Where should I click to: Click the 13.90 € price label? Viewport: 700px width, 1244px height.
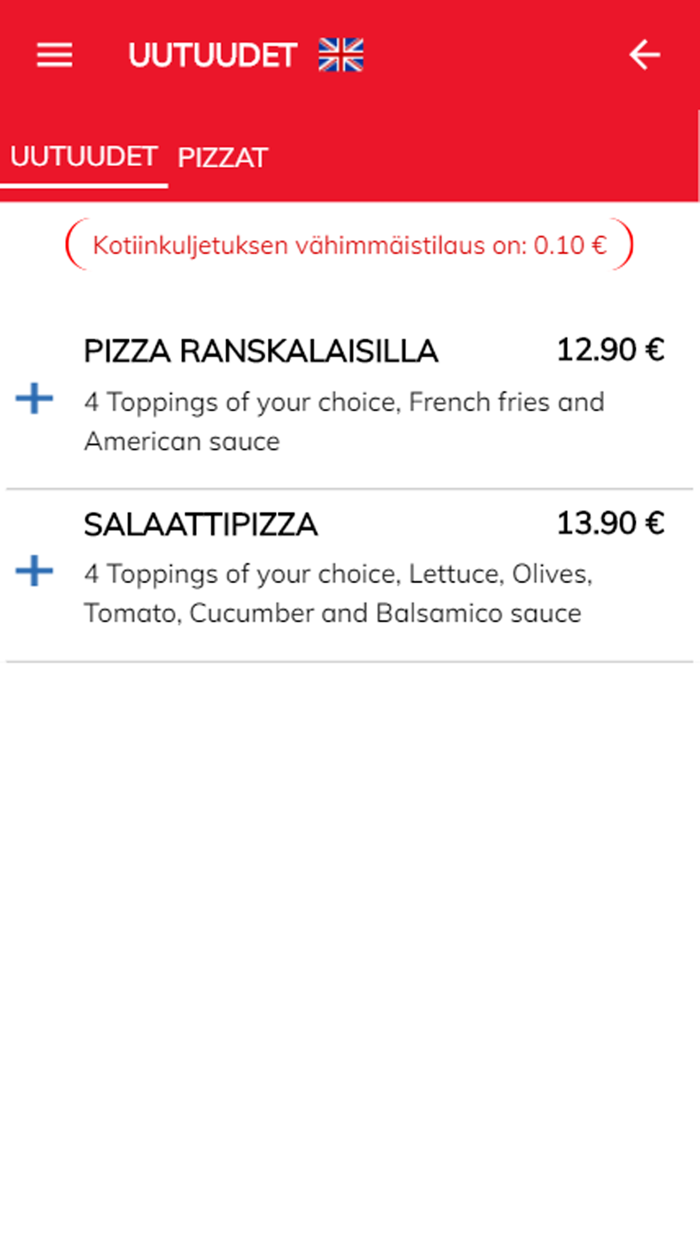click(x=612, y=523)
